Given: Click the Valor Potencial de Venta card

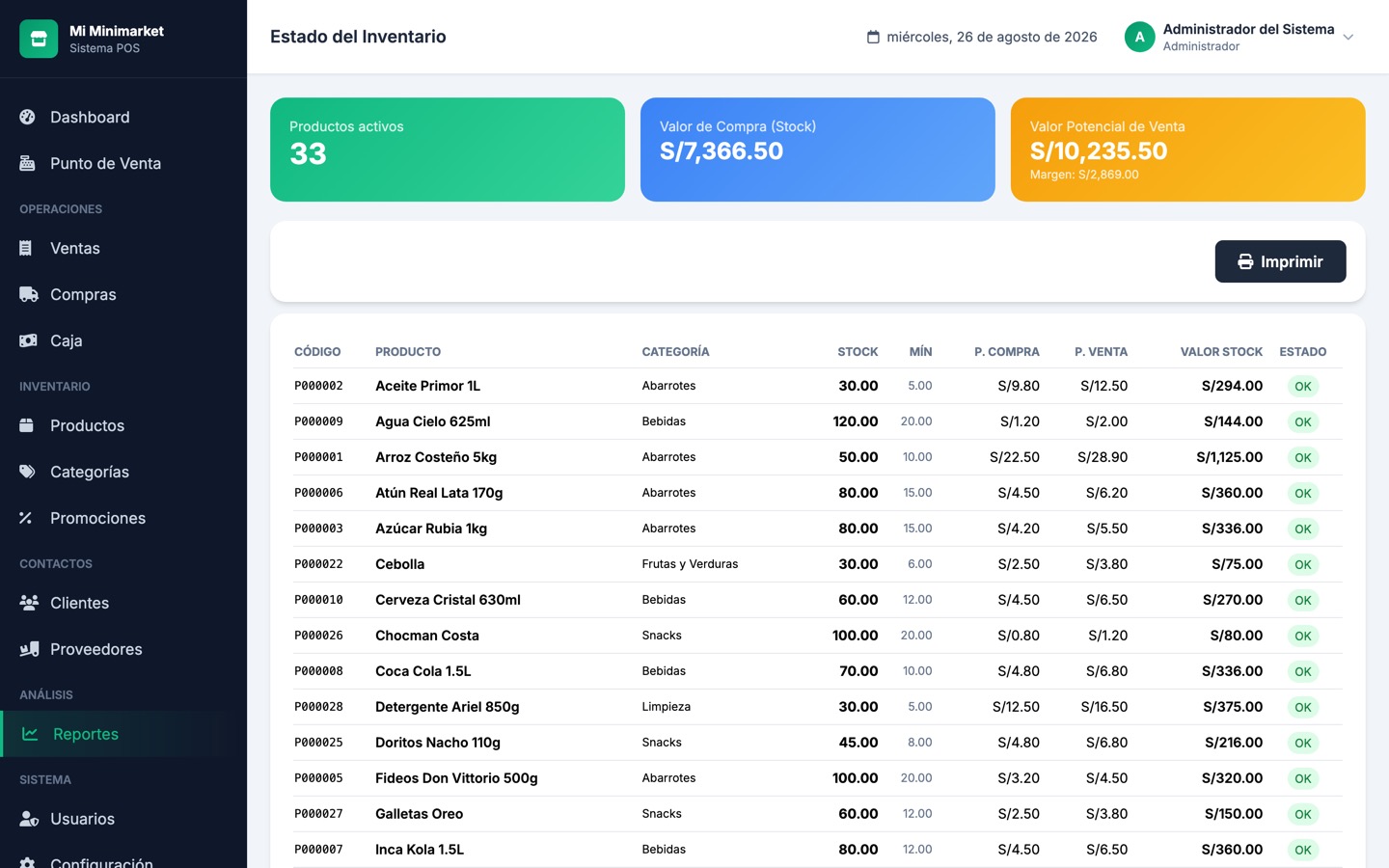Looking at the screenshot, I should [x=1187, y=149].
